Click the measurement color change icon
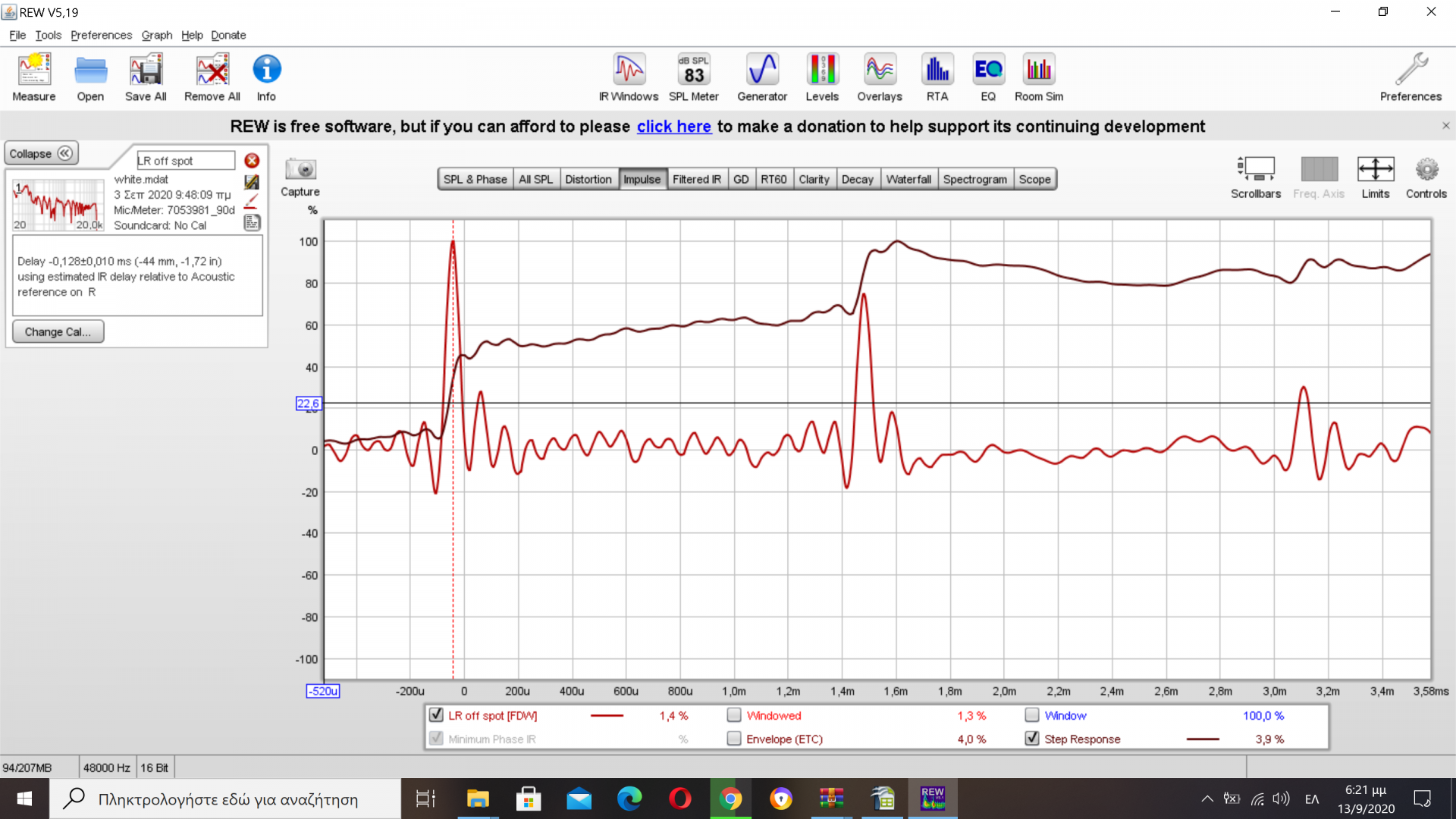Image resolution: width=1456 pixels, height=819 pixels. [x=252, y=182]
